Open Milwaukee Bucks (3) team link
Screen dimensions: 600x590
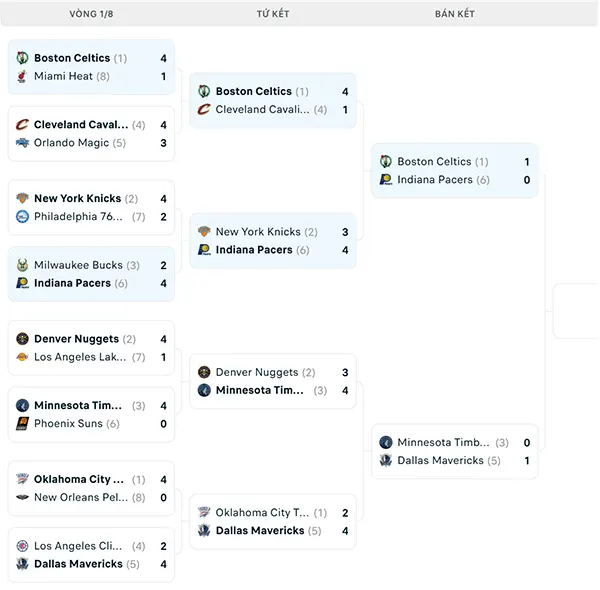pyautogui.click(x=86, y=265)
